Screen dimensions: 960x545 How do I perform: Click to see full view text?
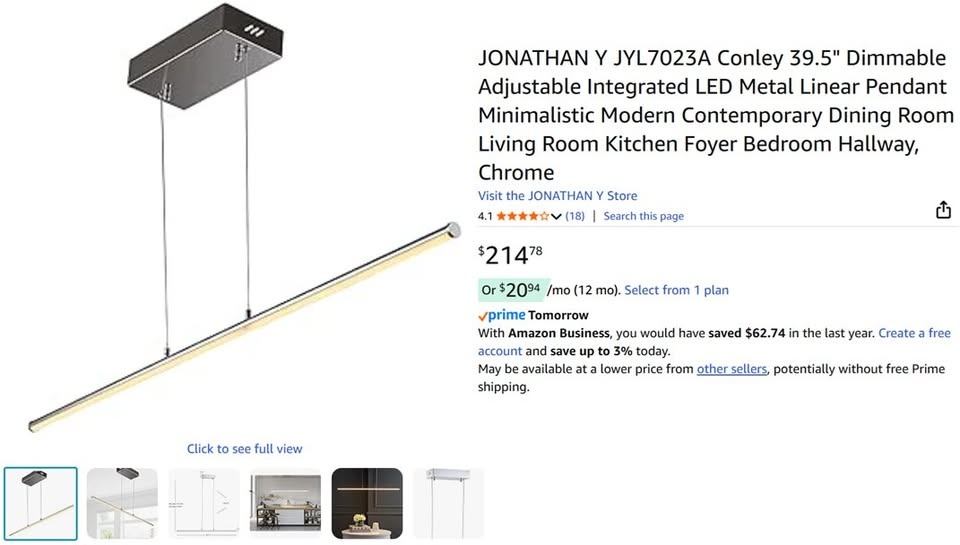point(244,449)
